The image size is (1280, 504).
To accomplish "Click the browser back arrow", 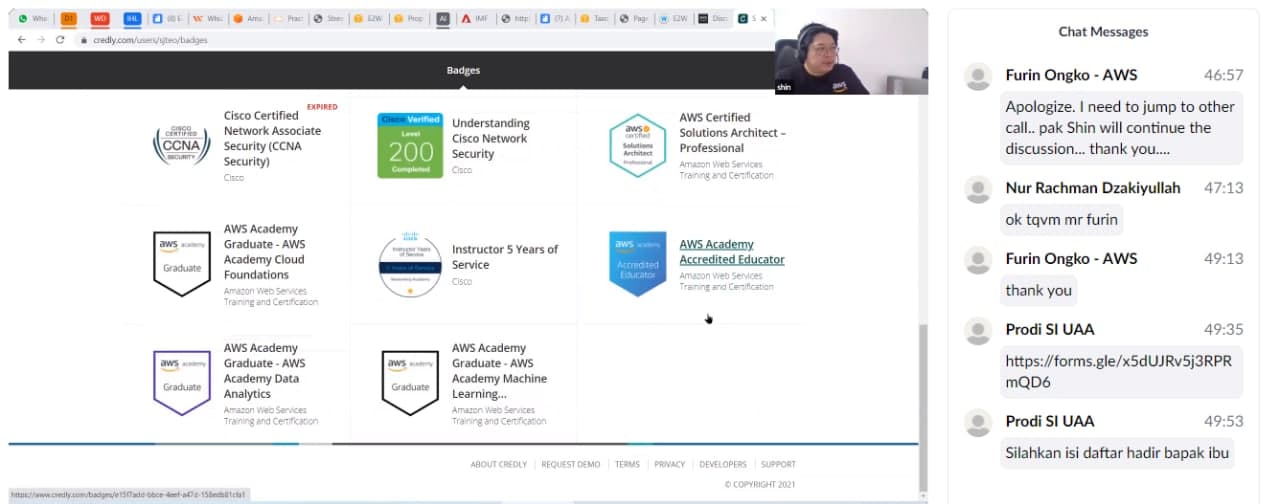I will coord(22,39).
